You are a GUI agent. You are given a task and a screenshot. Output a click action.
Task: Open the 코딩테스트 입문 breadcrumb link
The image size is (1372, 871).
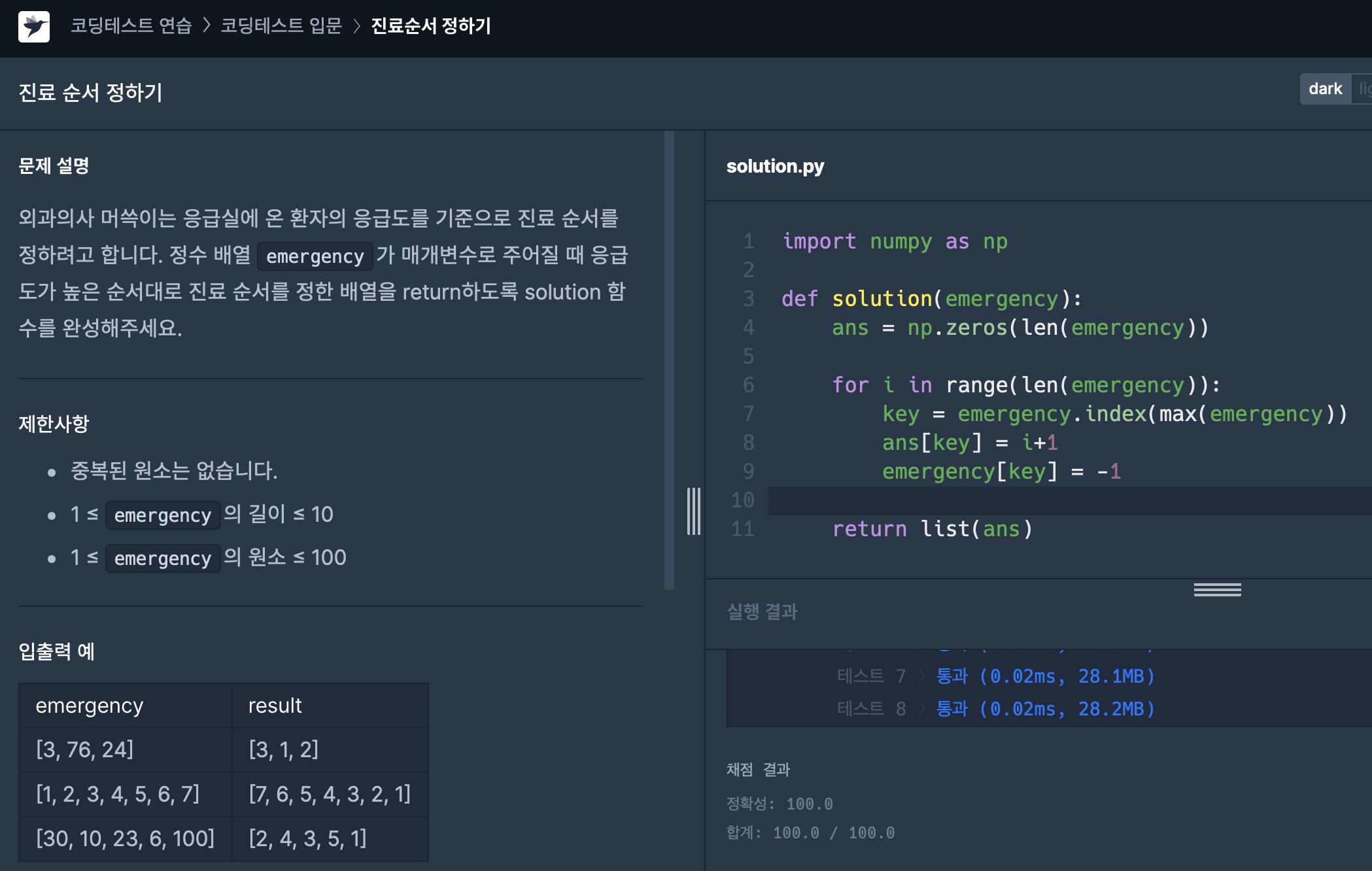(x=281, y=26)
